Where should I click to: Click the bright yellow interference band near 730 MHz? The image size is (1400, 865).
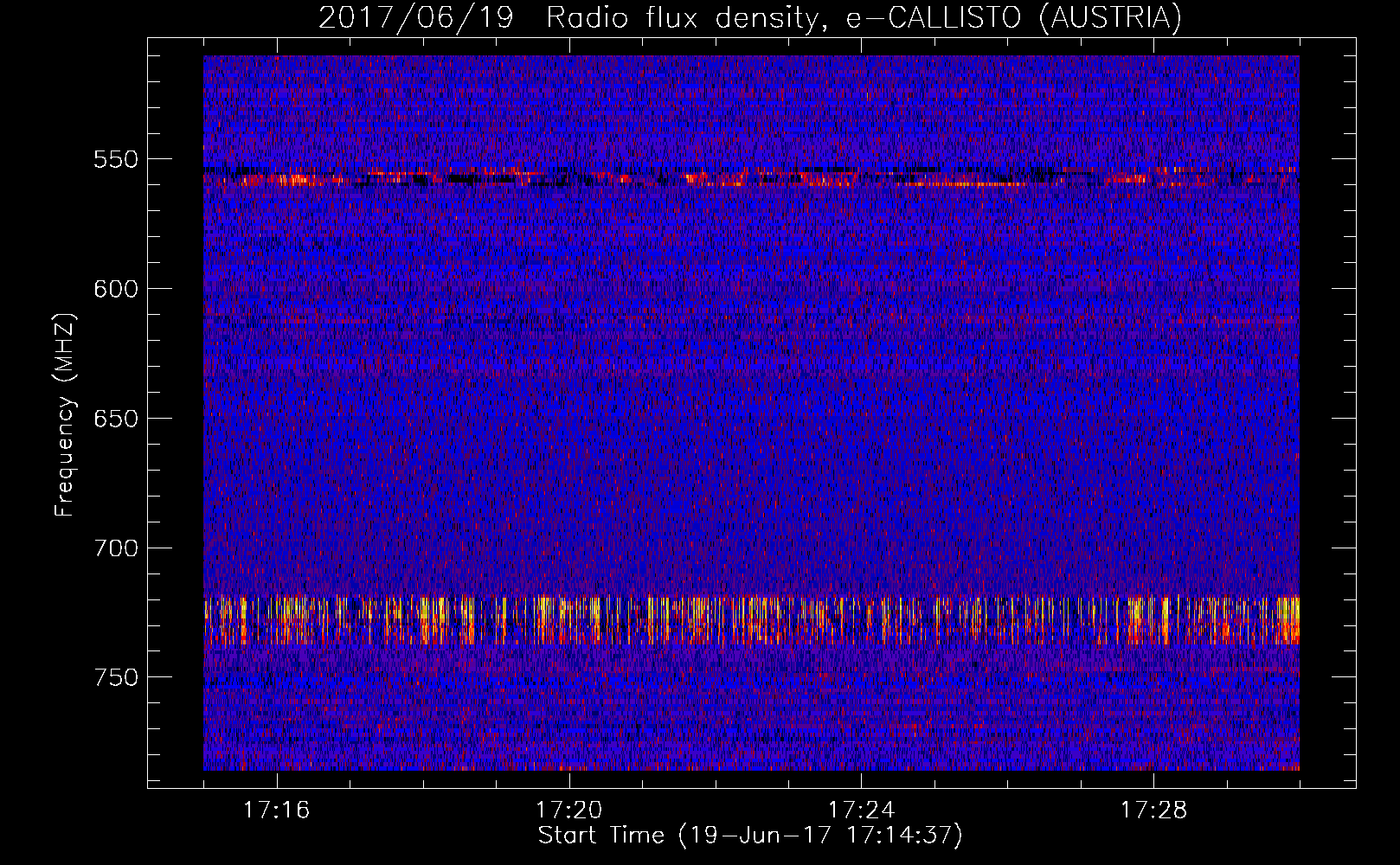[x=751, y=620]
